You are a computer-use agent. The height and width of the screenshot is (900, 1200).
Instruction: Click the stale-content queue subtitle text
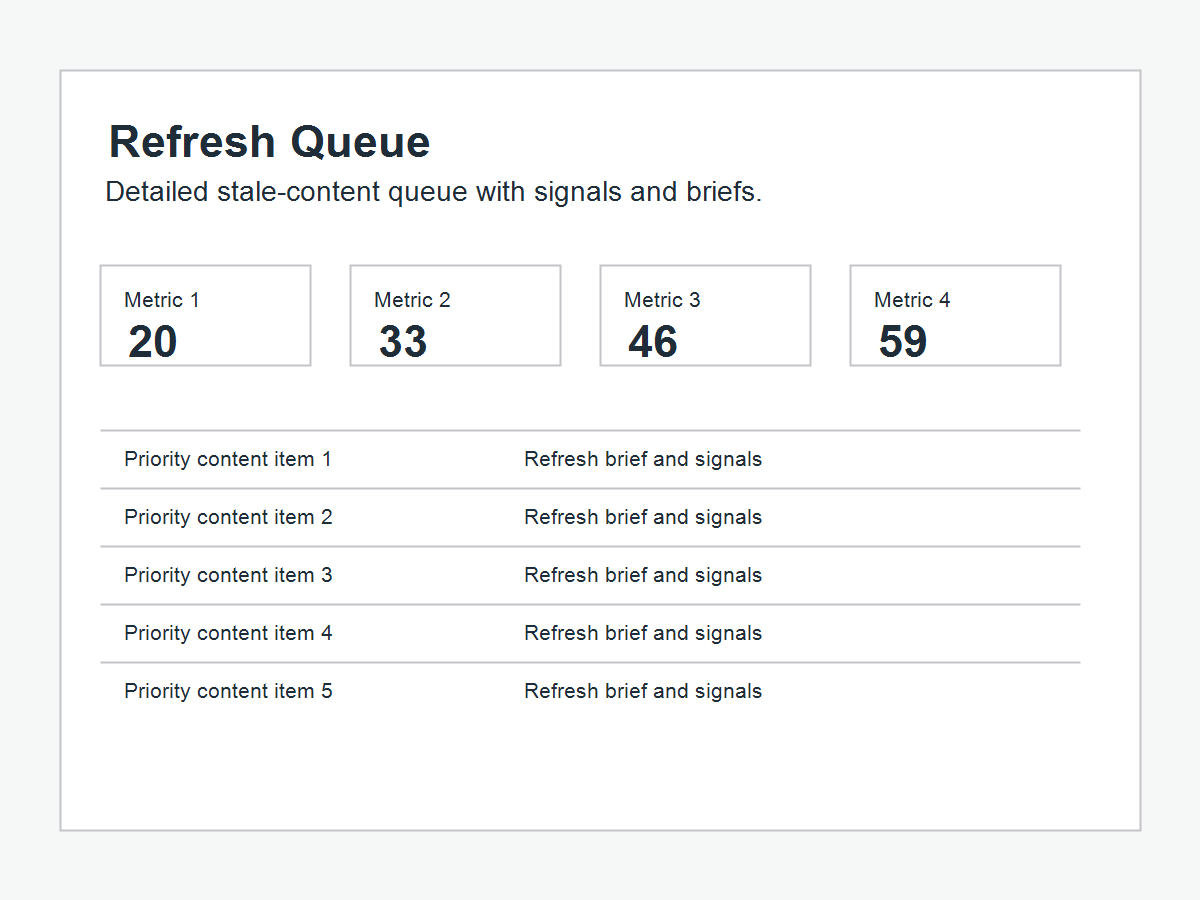[x=434, y=192]
